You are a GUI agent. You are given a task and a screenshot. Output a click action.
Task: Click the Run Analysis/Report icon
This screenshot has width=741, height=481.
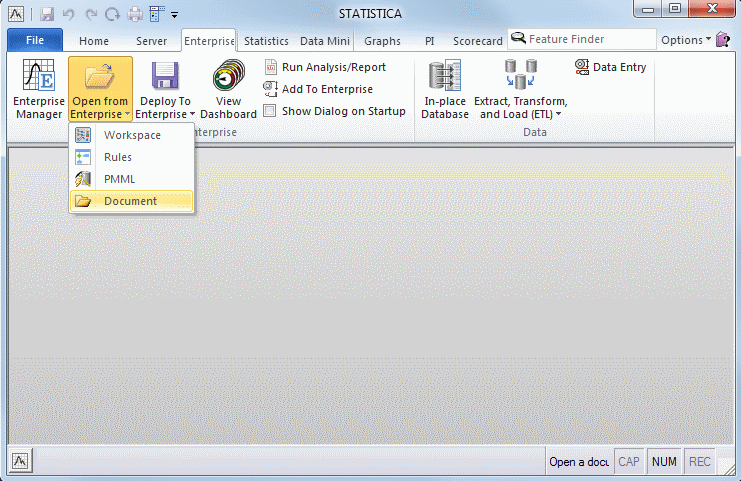[x=271, y=67]
